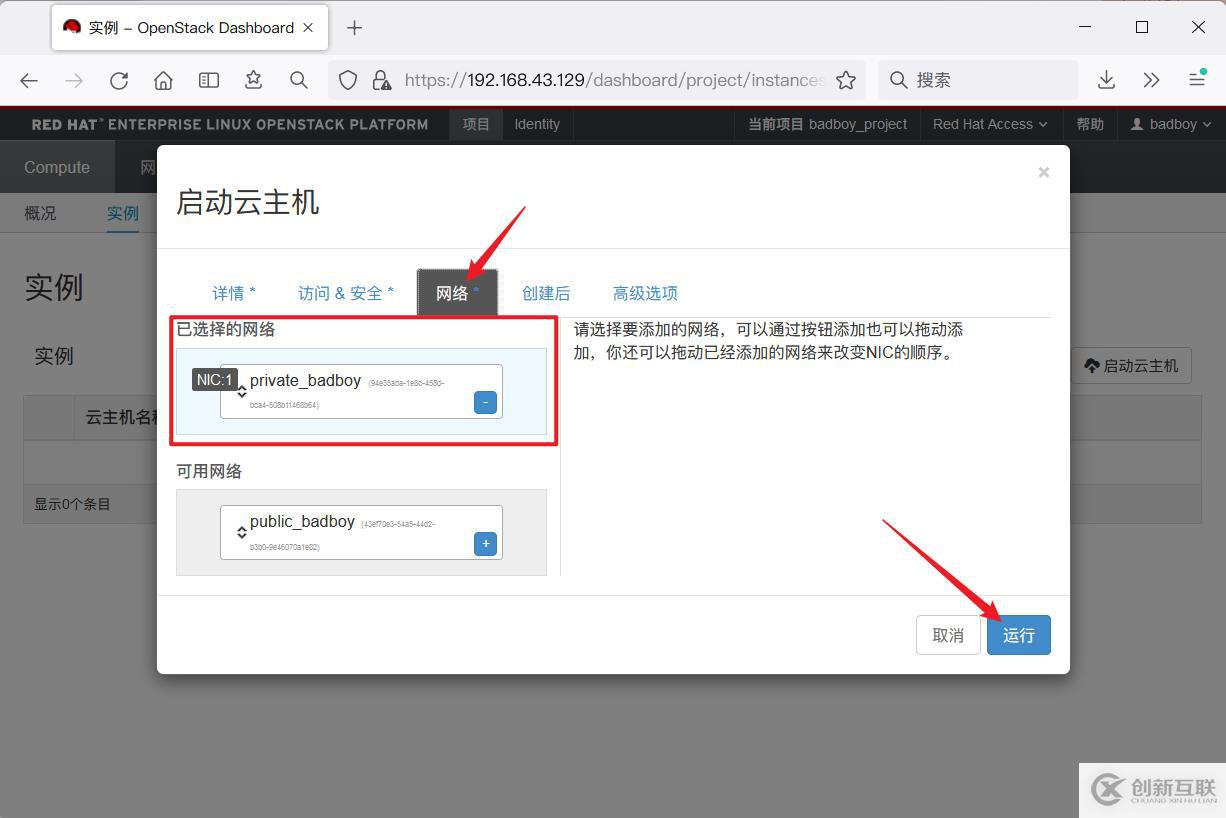Viewport: 1226px width, 818px height.
Task: Open a new browser tab with plus
Action: [x=354, y=28]
